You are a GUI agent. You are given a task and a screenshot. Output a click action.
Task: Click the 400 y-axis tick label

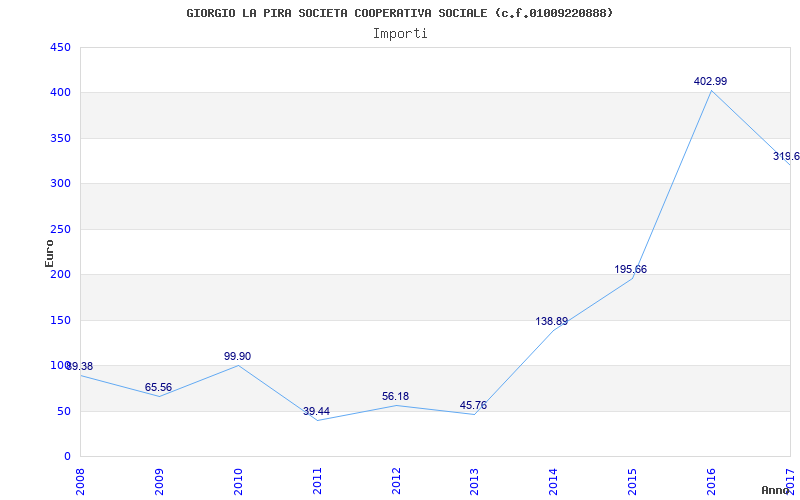click(x=60, y=93)
